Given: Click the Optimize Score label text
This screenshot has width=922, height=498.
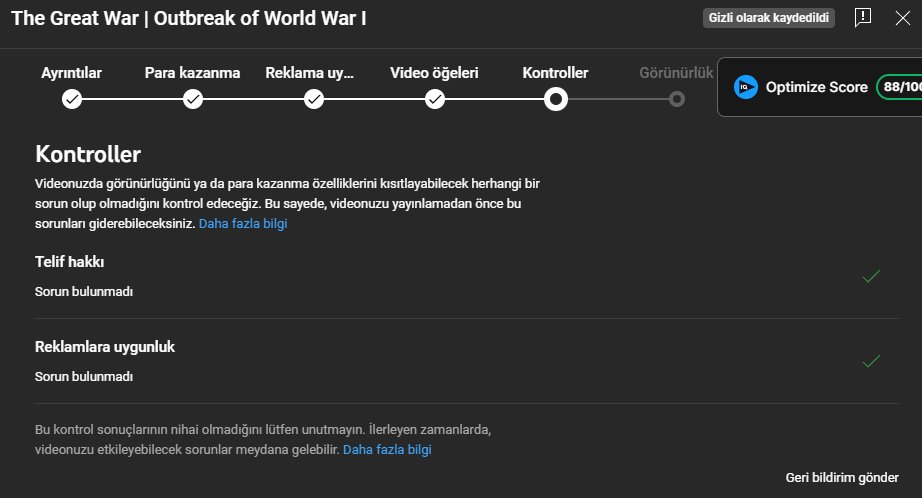Looking at the screenshot, I should (x=817, y=87).
